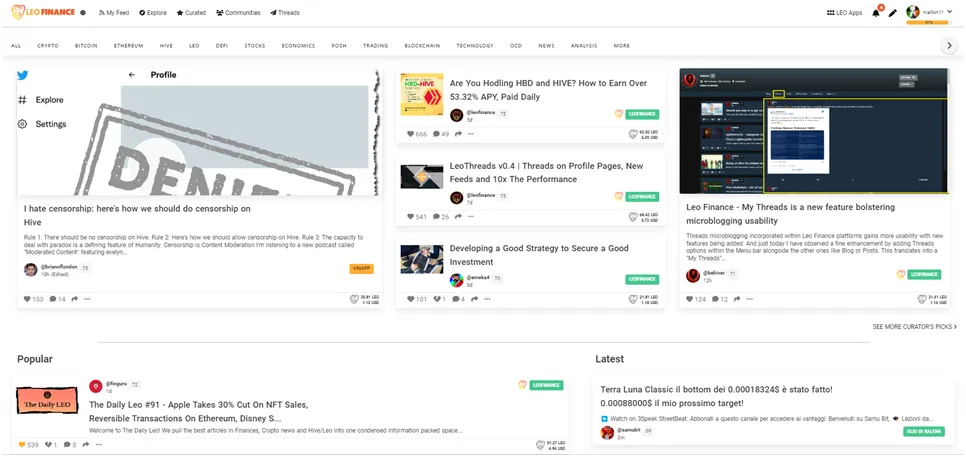Open the HBD-HIVE post thumbnail
Viewport: 966px width, 457px height.
422,95
